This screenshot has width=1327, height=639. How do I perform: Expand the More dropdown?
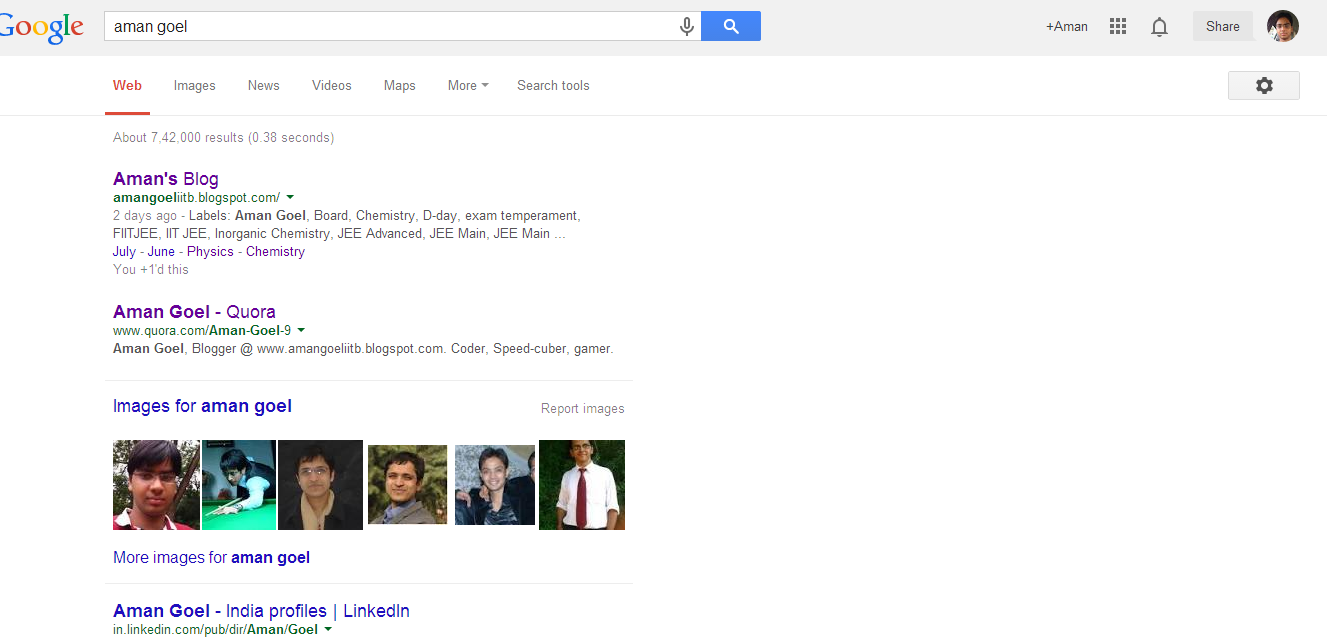point(468,86)
